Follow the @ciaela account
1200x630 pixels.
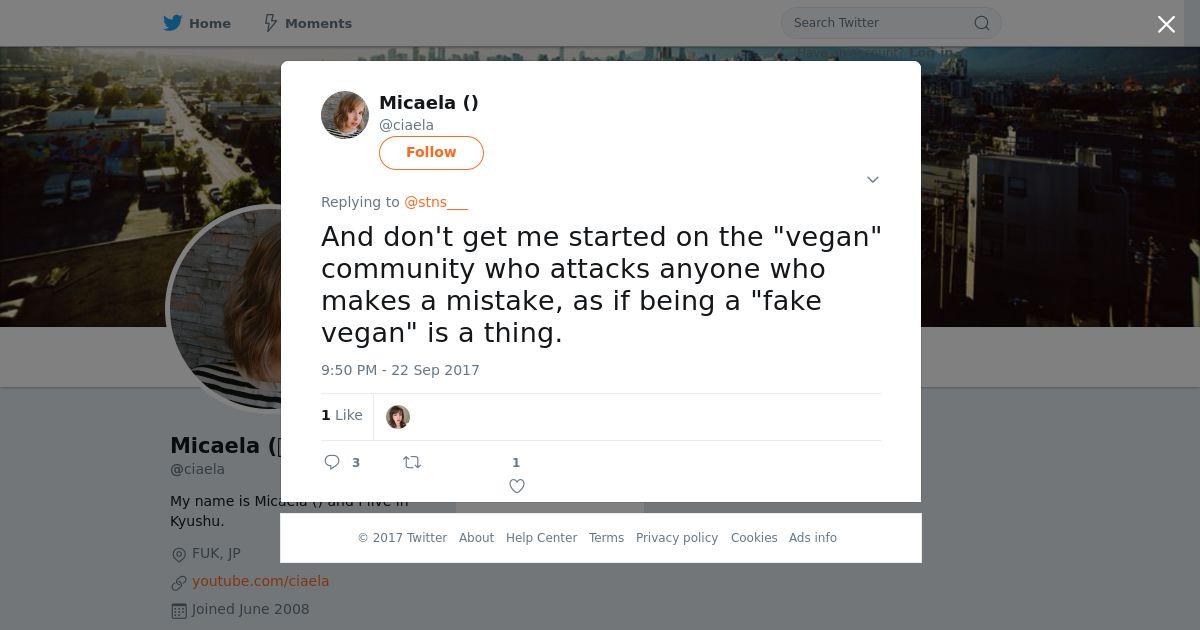click(431, 152)
